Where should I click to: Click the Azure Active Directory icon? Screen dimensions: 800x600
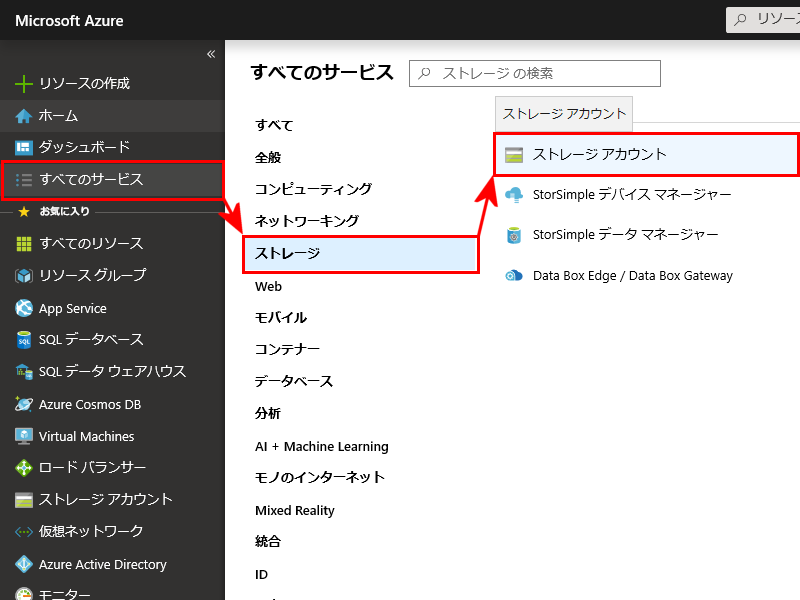[23, 564]
